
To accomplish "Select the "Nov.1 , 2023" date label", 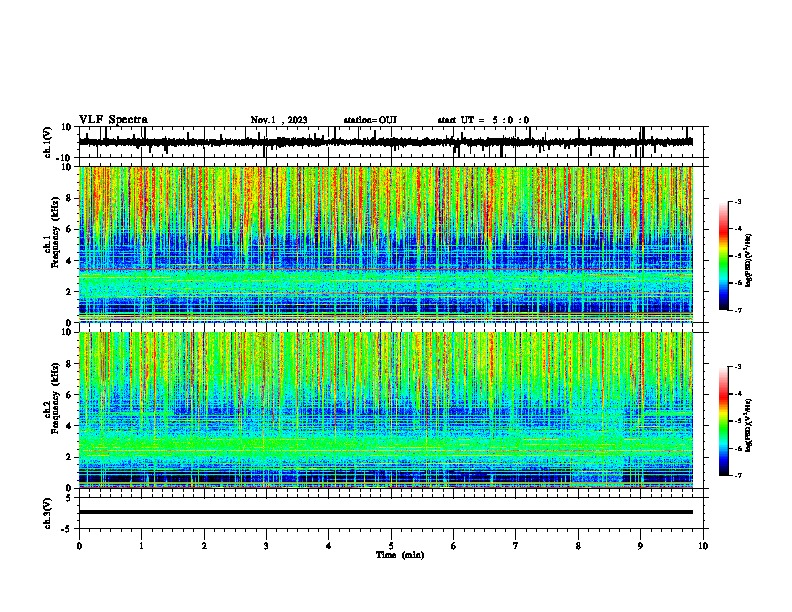I will tap(279, 120).
